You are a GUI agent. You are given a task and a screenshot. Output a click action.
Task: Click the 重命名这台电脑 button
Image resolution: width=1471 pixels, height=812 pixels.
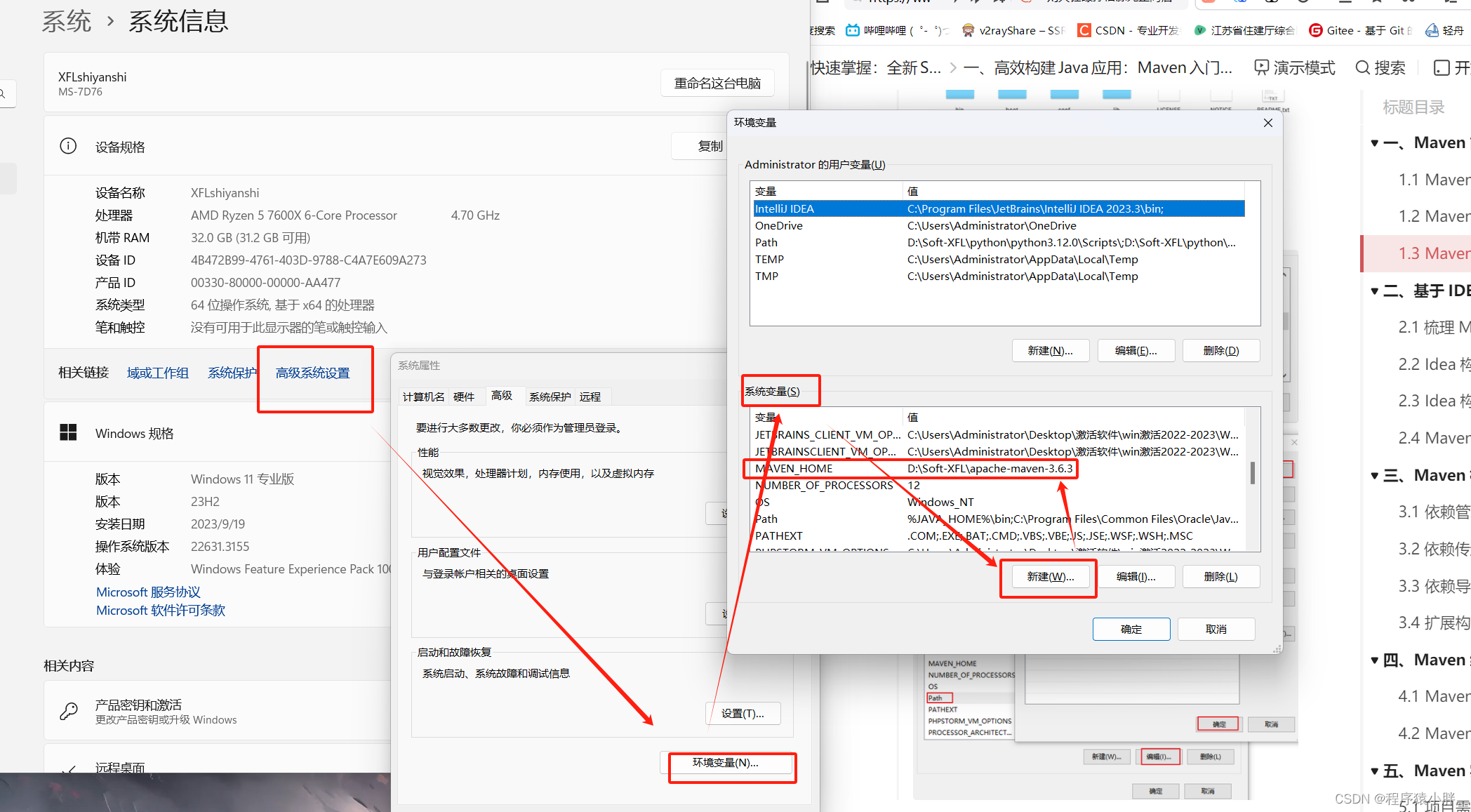tap(717, 83)
